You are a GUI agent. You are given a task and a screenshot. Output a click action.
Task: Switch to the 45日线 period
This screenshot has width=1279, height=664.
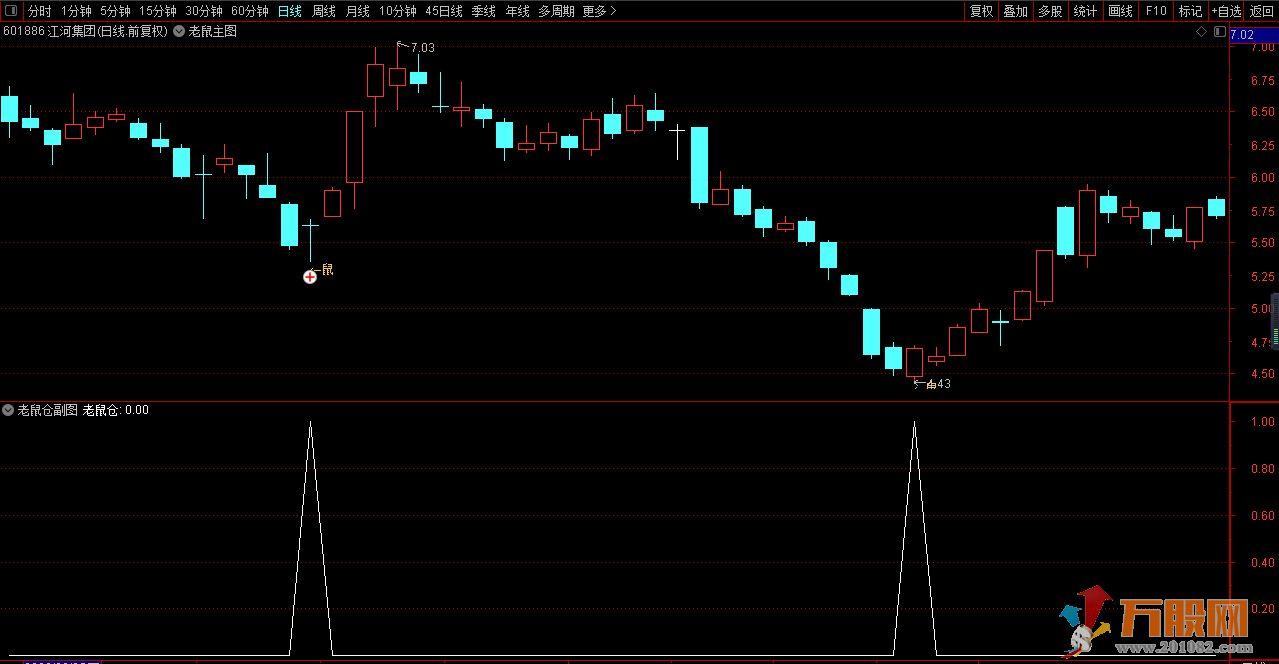444,11
